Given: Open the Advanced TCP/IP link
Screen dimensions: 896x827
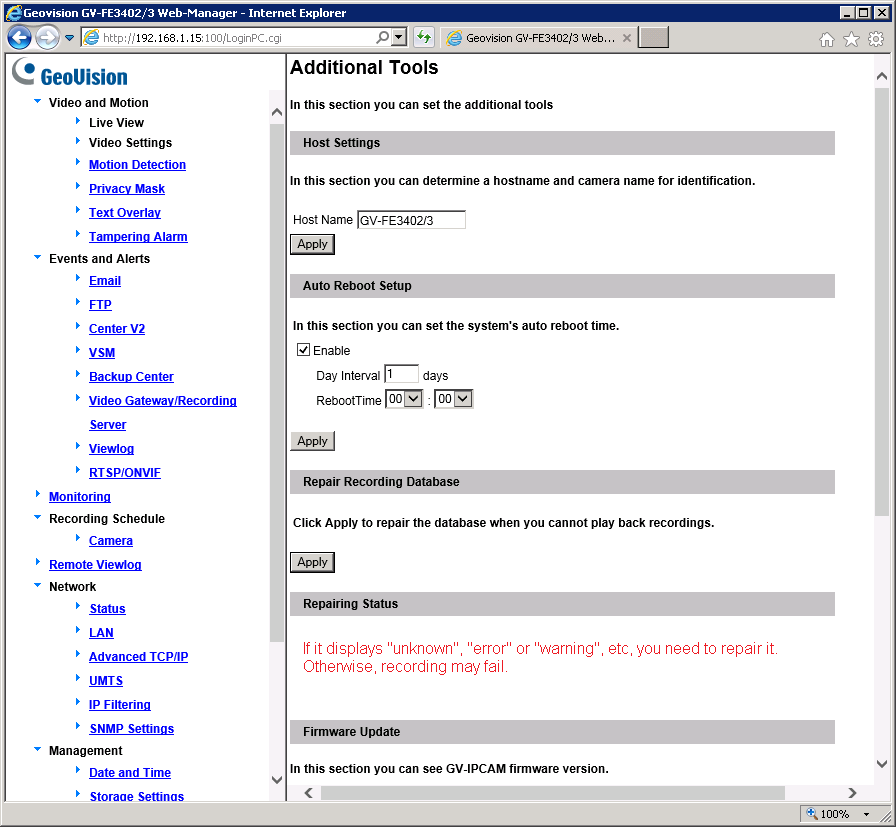Looking at the screenshot, I should [138, 657].
